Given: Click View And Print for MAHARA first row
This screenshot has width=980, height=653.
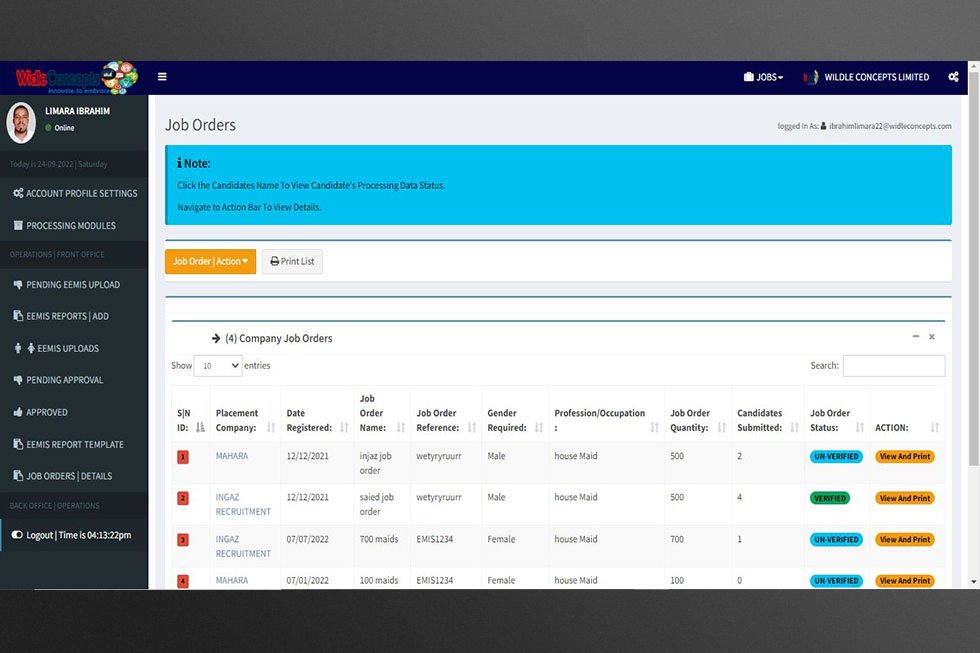Looking at the screenshot, I should [904, 456].
